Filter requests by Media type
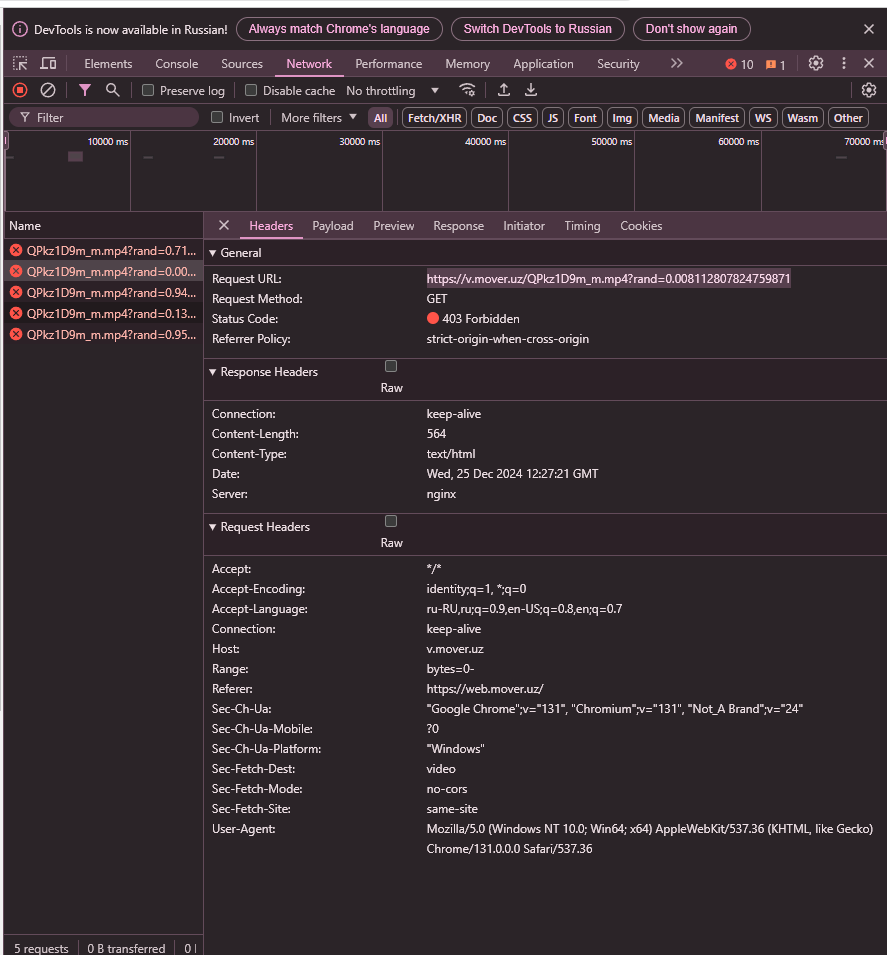This screenshot has height=955, width=887. point(663,118)
